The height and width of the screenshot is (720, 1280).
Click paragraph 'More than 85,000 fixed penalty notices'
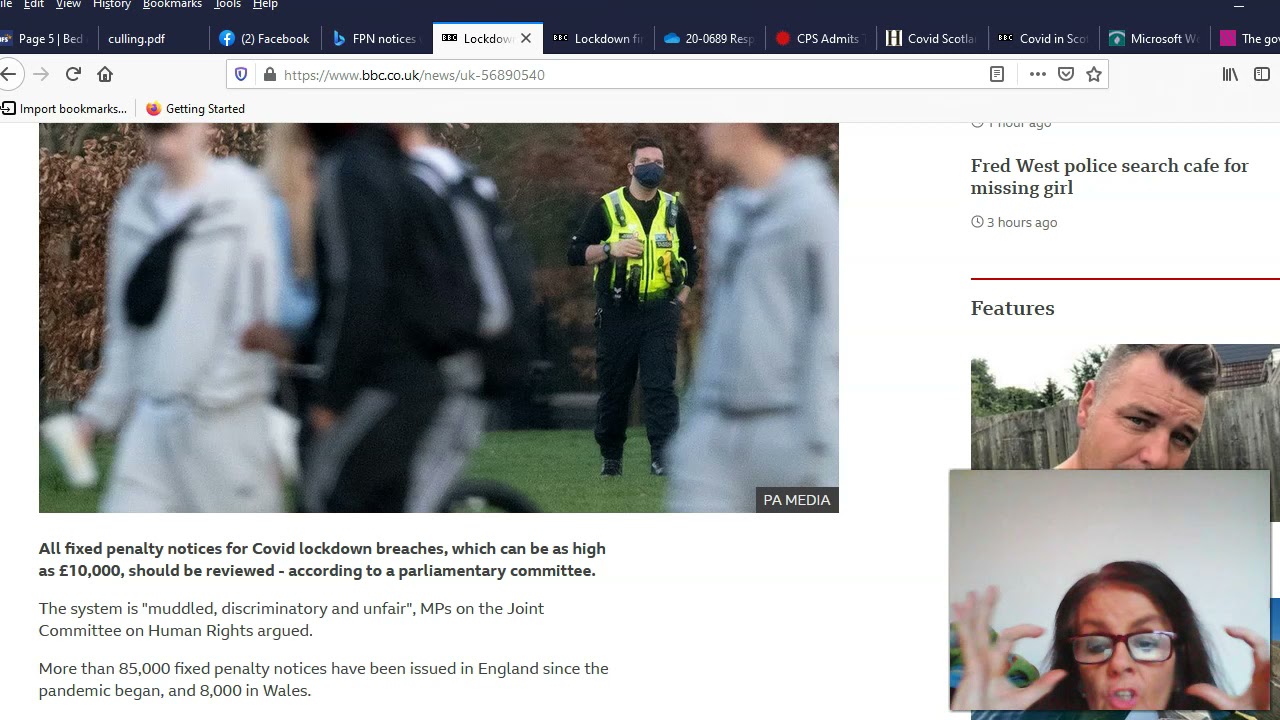click(x=323, y=679)
